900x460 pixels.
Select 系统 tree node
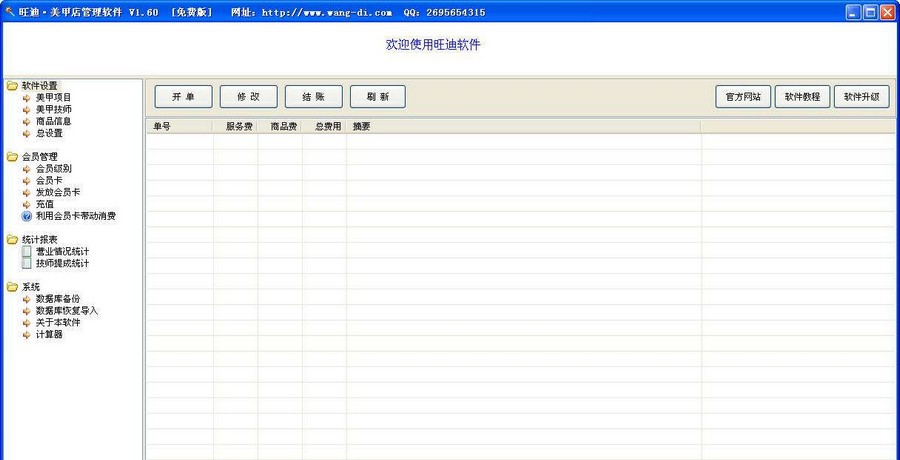(31, 287)
